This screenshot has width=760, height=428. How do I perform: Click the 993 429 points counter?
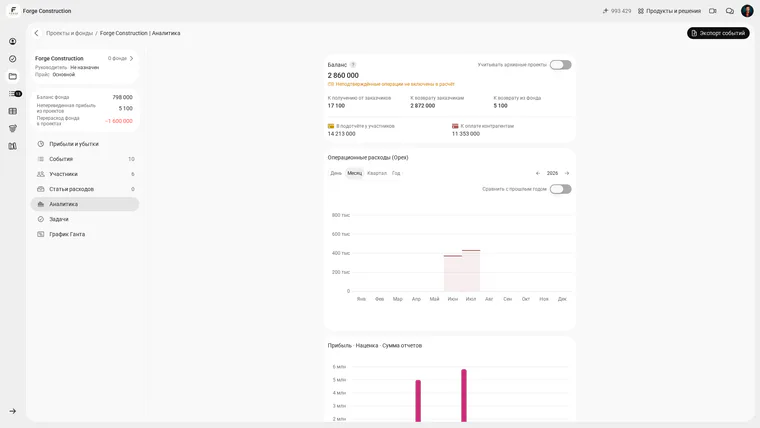617,11
